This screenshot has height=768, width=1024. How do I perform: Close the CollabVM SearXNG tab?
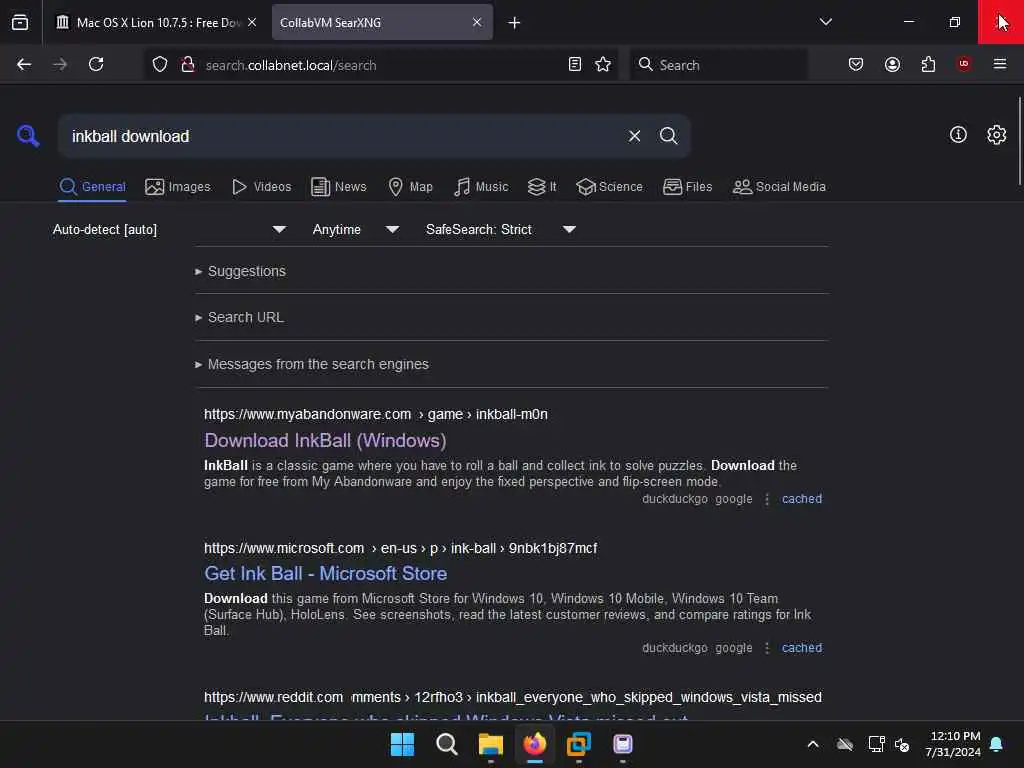[x=477, y=22]
